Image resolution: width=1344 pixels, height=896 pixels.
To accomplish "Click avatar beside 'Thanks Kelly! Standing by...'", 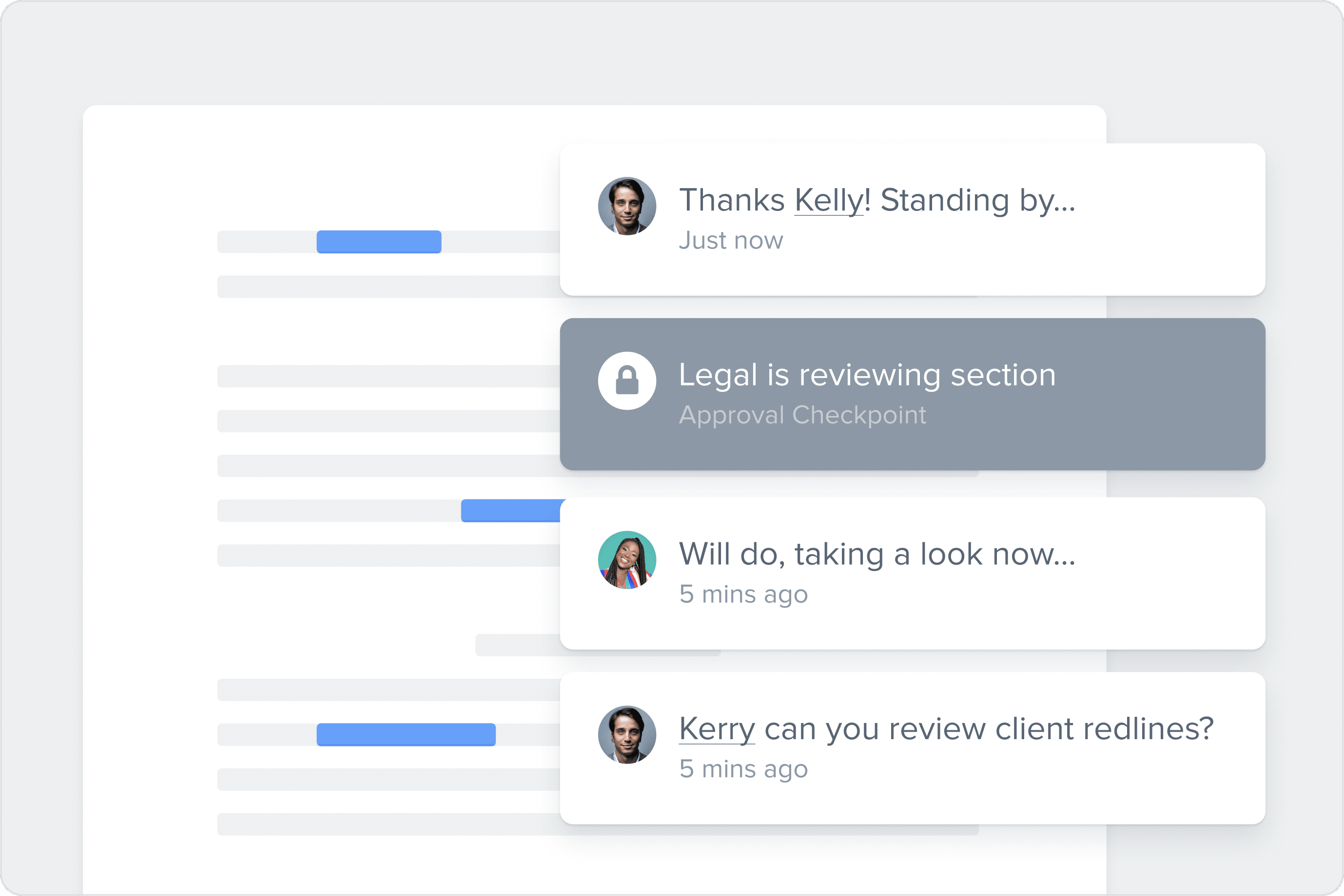I will [x=626, y=206].
